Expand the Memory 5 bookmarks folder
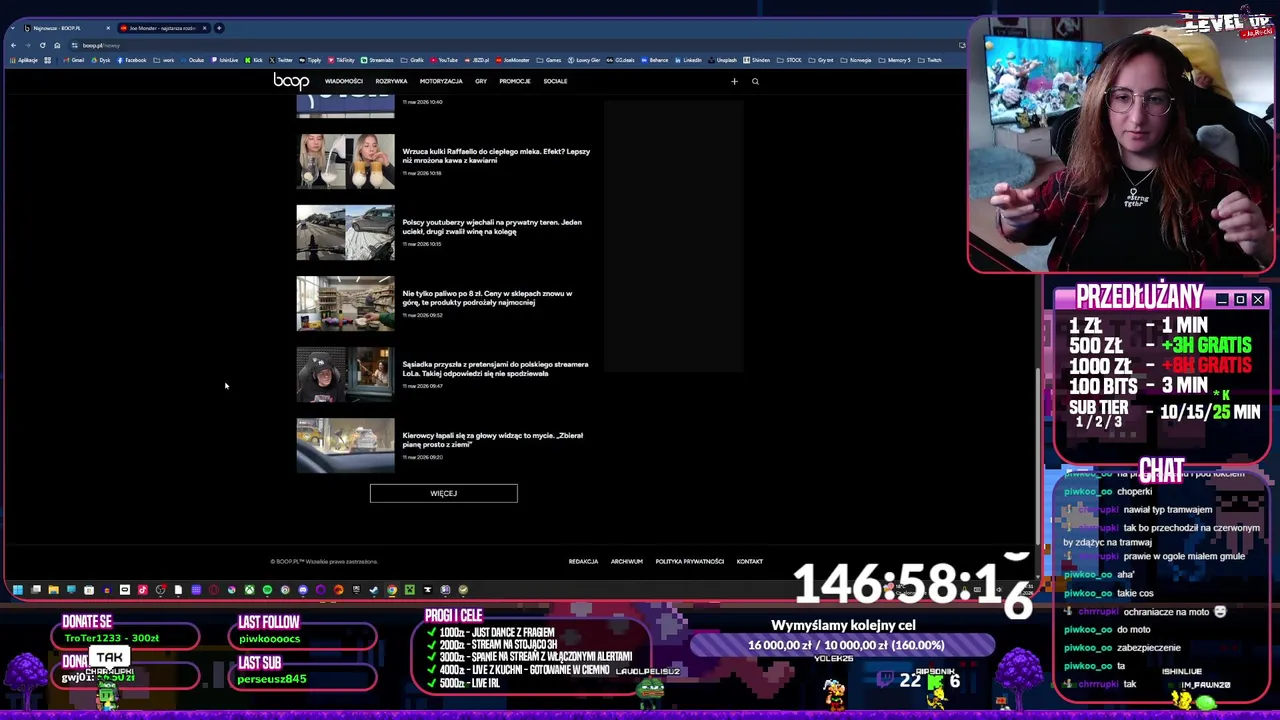This screenshot has height=720, width=1280. click(896, 60)
